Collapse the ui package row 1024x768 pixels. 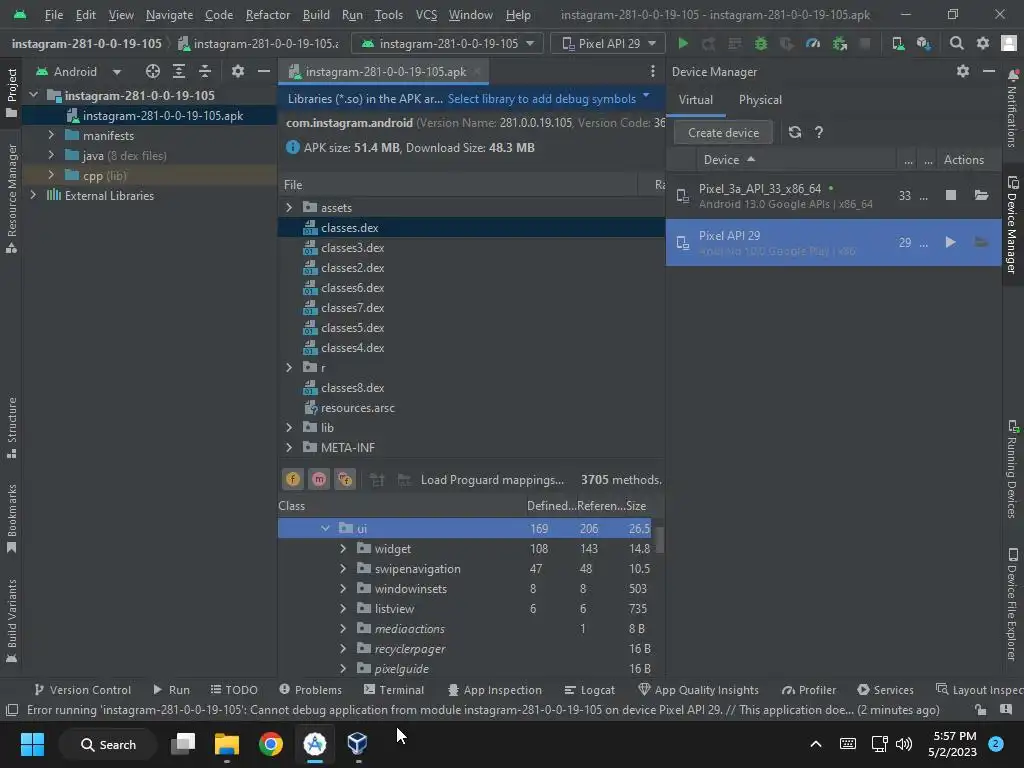coord(325,528)
